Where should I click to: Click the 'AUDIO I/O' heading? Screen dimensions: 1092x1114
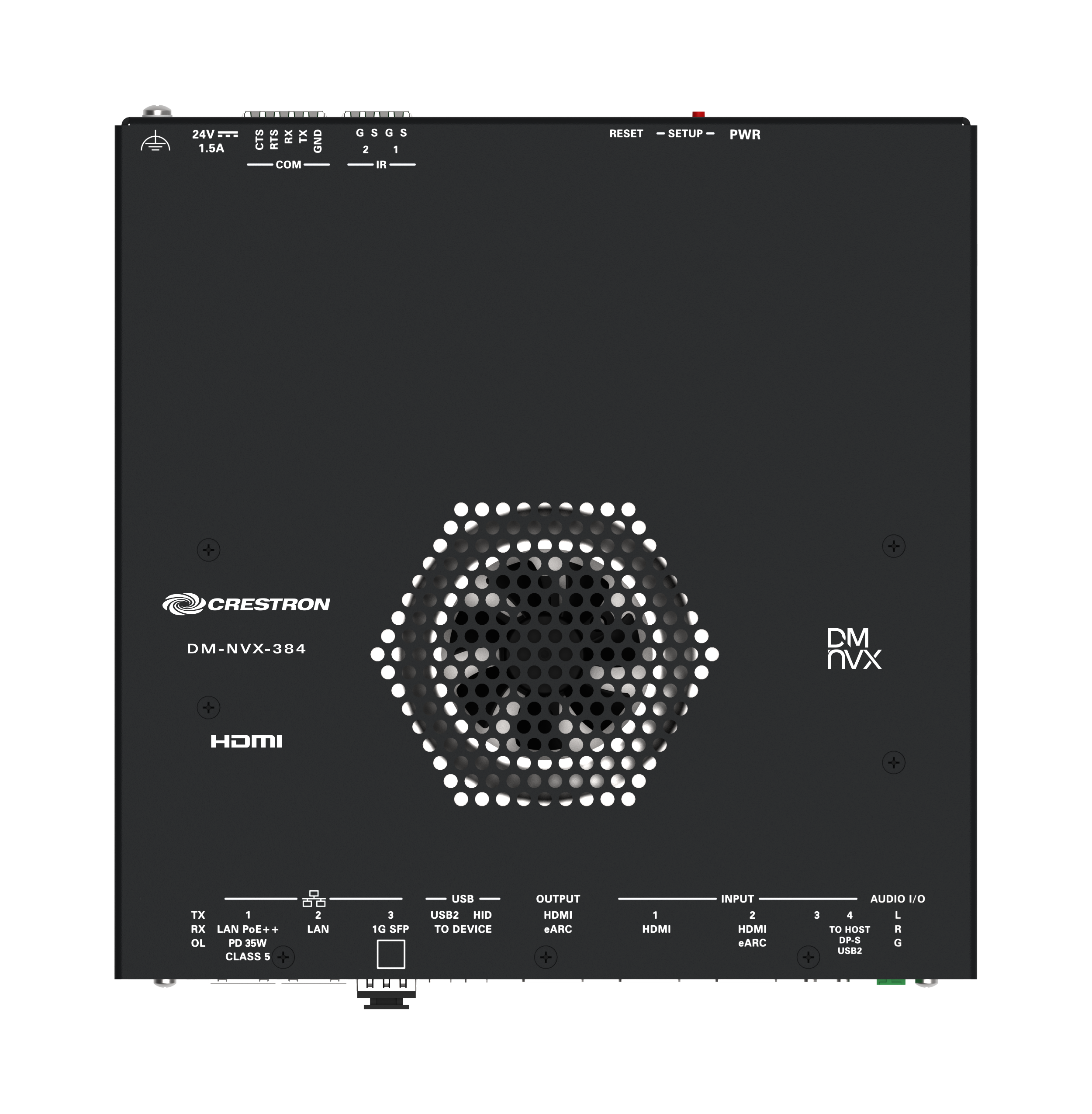click(898, 899)
